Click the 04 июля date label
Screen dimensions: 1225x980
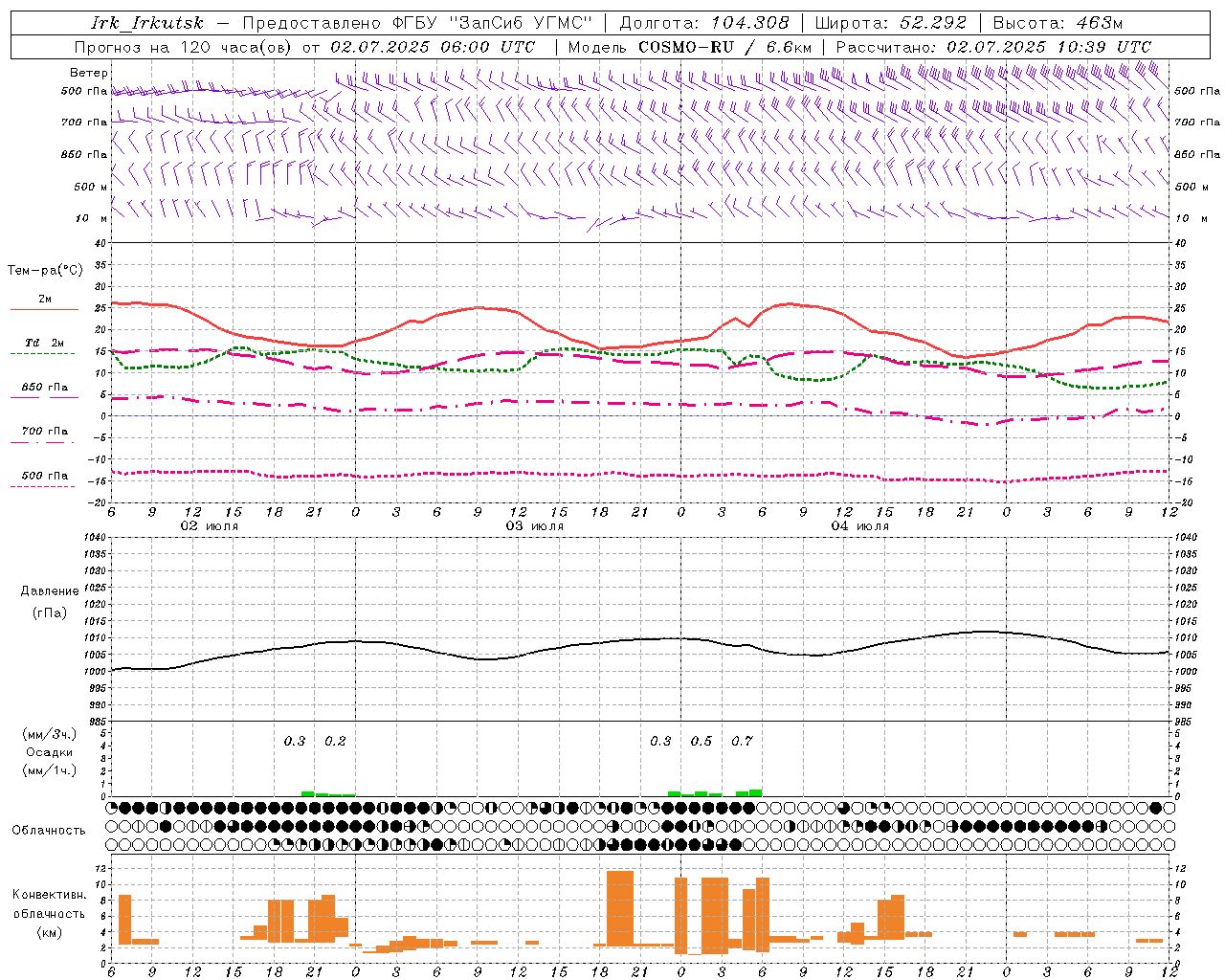[860, 526]
